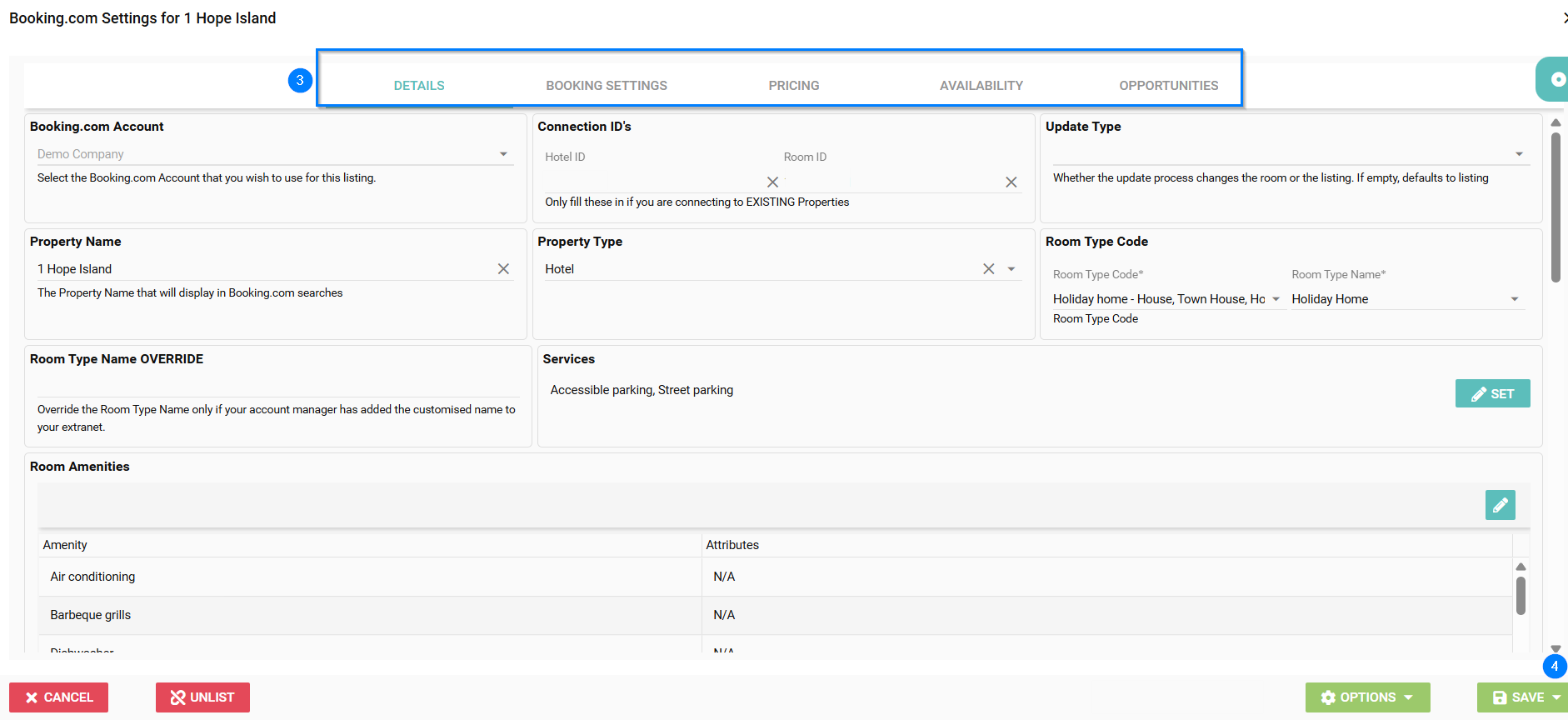This screenshot has height=720, width=1568.
Task: Unlist this property from Booking.com
Action: tap(202, 697)
